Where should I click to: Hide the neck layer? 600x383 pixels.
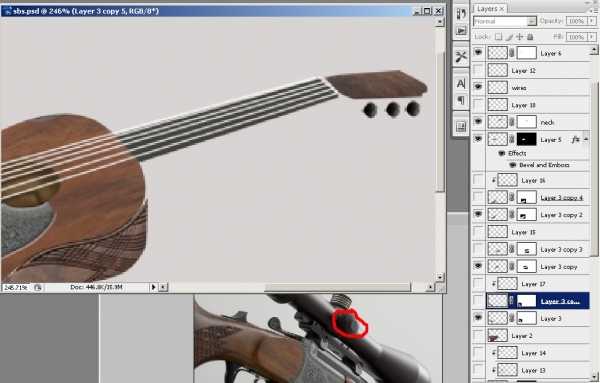(478, 121)
